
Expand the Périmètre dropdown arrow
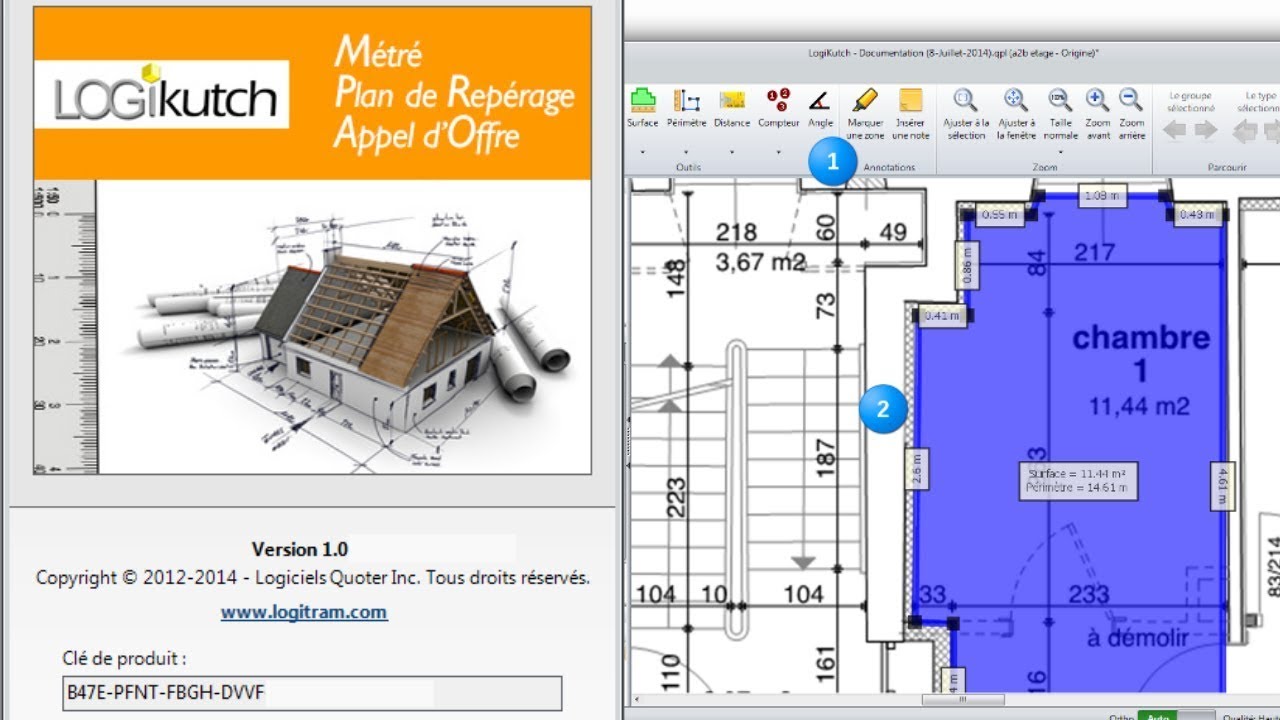(686, 152)
